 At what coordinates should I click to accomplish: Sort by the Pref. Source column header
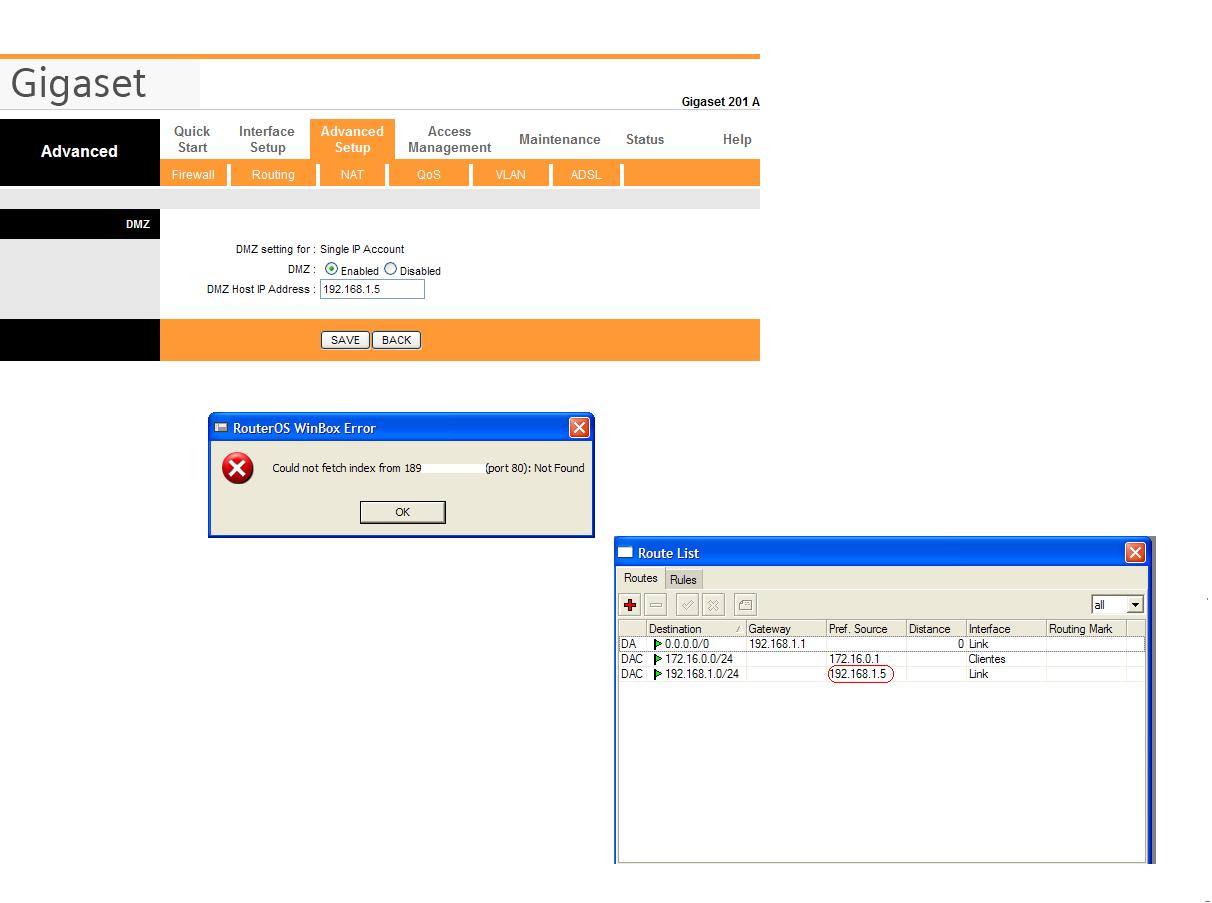pyautogui.click(x=865, y=629)
